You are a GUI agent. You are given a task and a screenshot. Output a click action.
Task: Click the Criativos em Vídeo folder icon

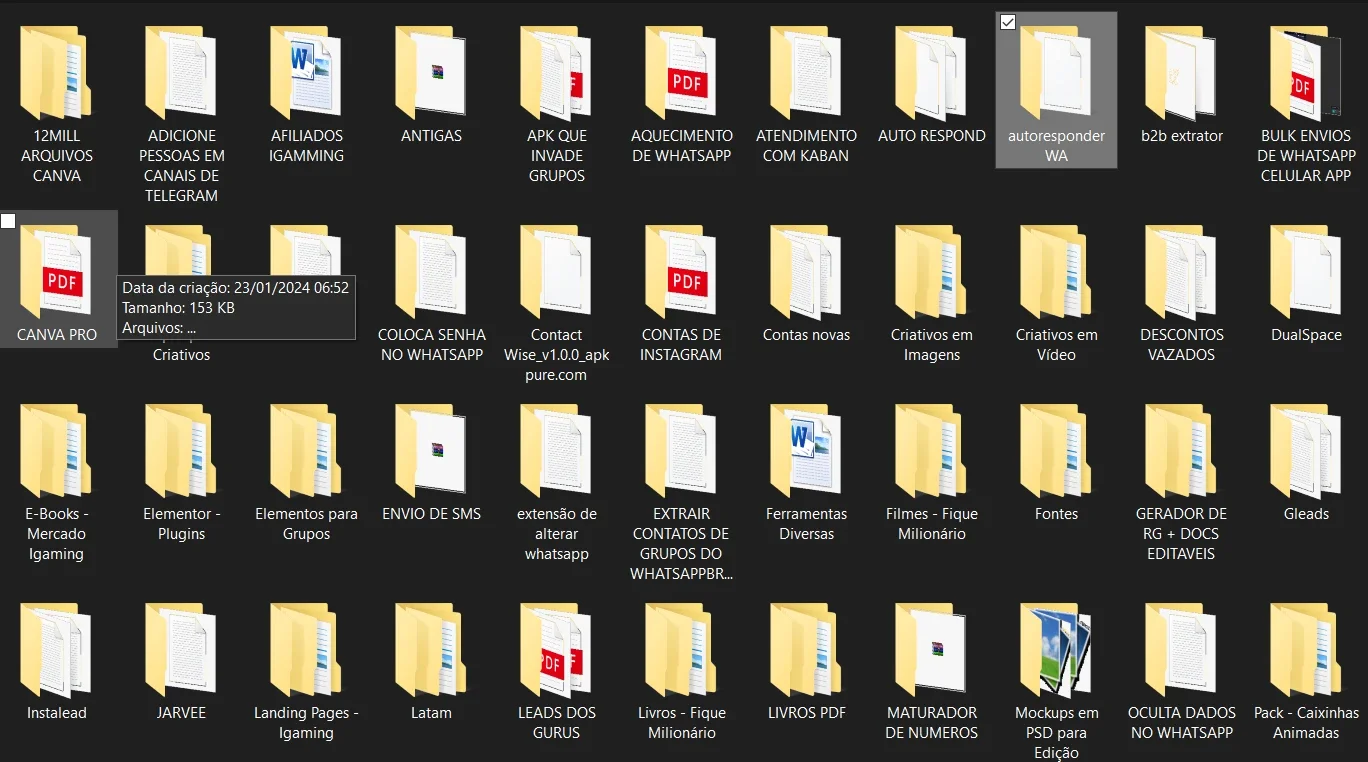coord(1056,272)
